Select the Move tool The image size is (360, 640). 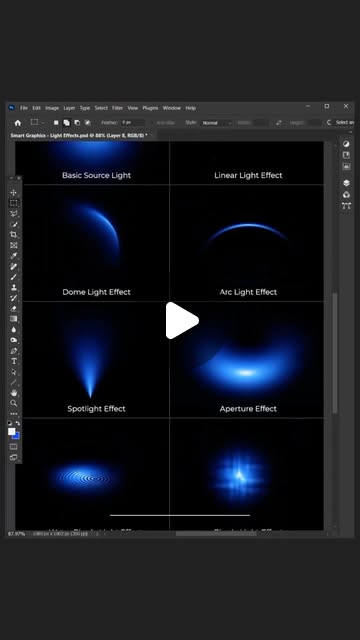(14, 193)
